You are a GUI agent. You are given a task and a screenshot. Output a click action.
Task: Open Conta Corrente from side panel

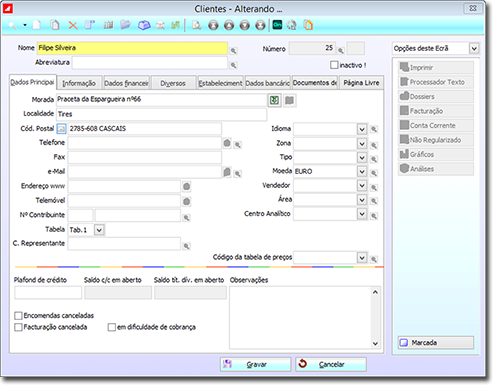tap(436, 125)
